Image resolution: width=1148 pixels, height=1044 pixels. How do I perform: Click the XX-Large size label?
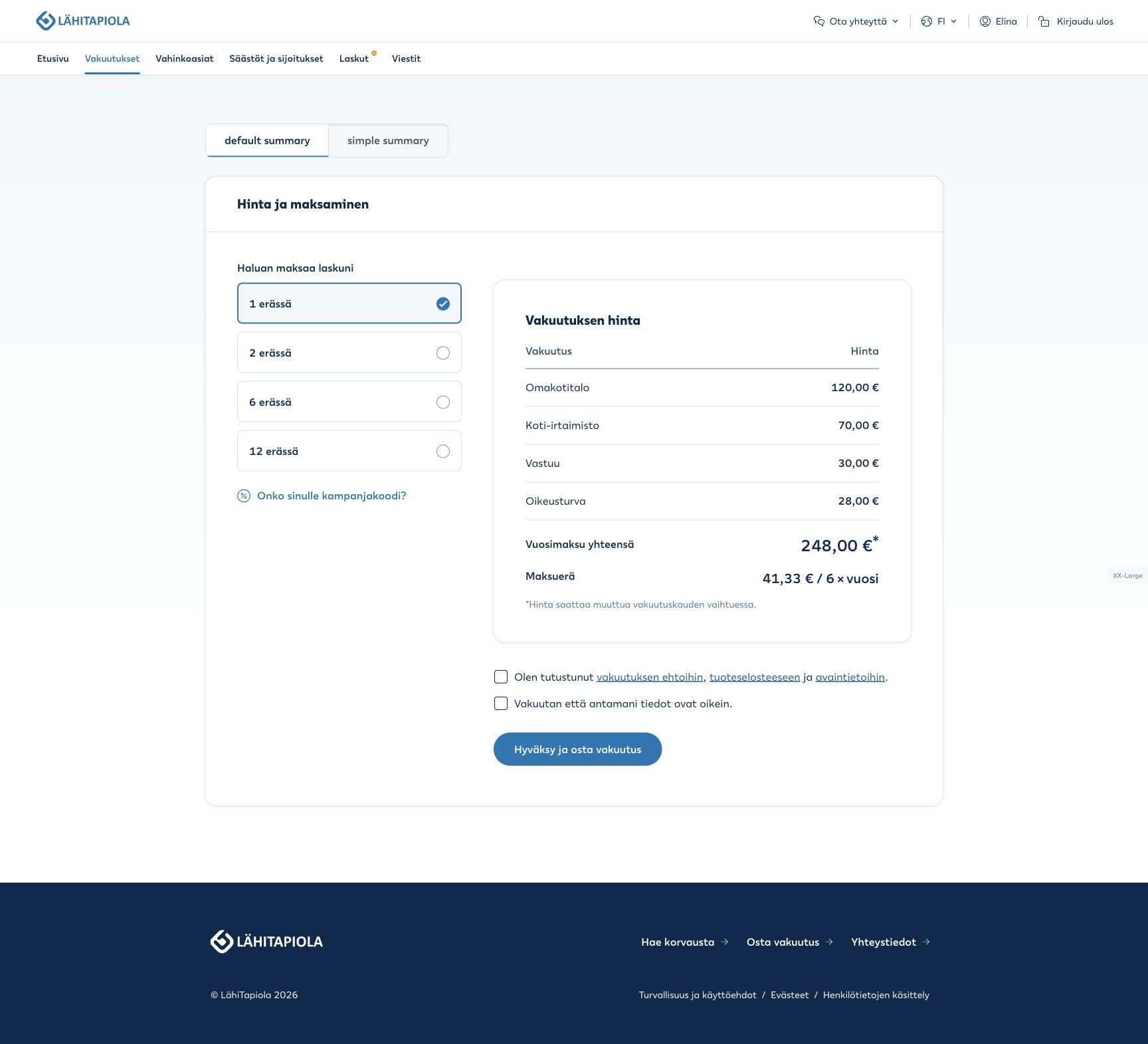1127,575
